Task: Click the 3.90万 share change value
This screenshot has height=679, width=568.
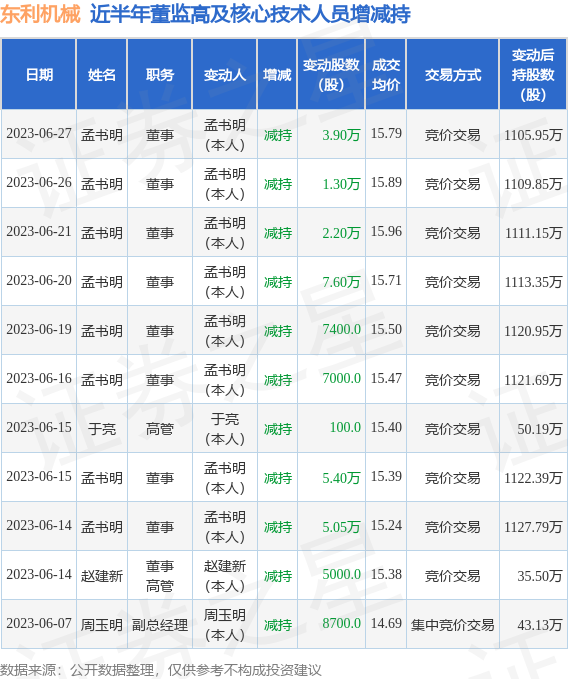Action: [x=341, y=135]
